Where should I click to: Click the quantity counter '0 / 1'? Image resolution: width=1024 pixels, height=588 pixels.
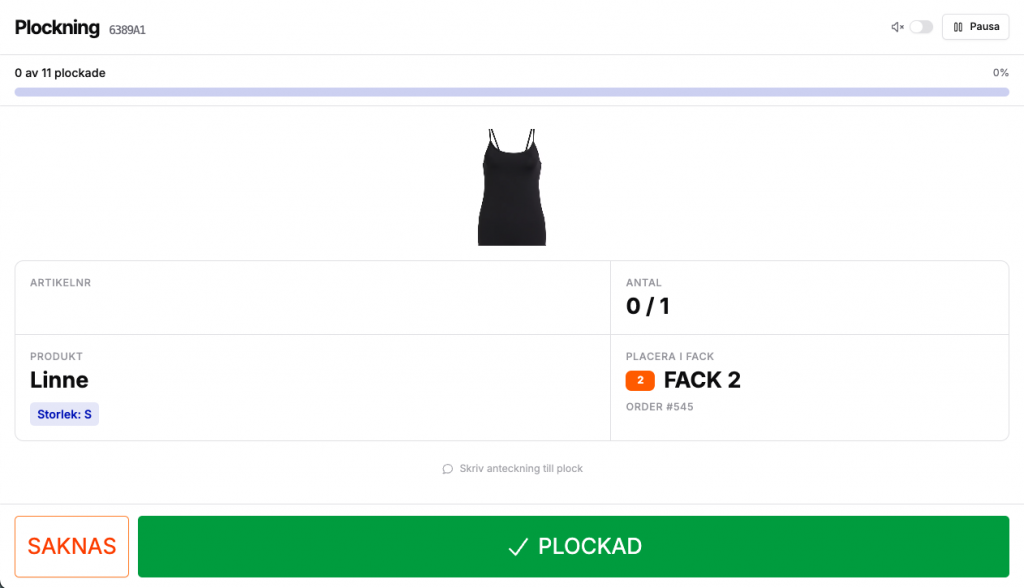pos(647,306)
